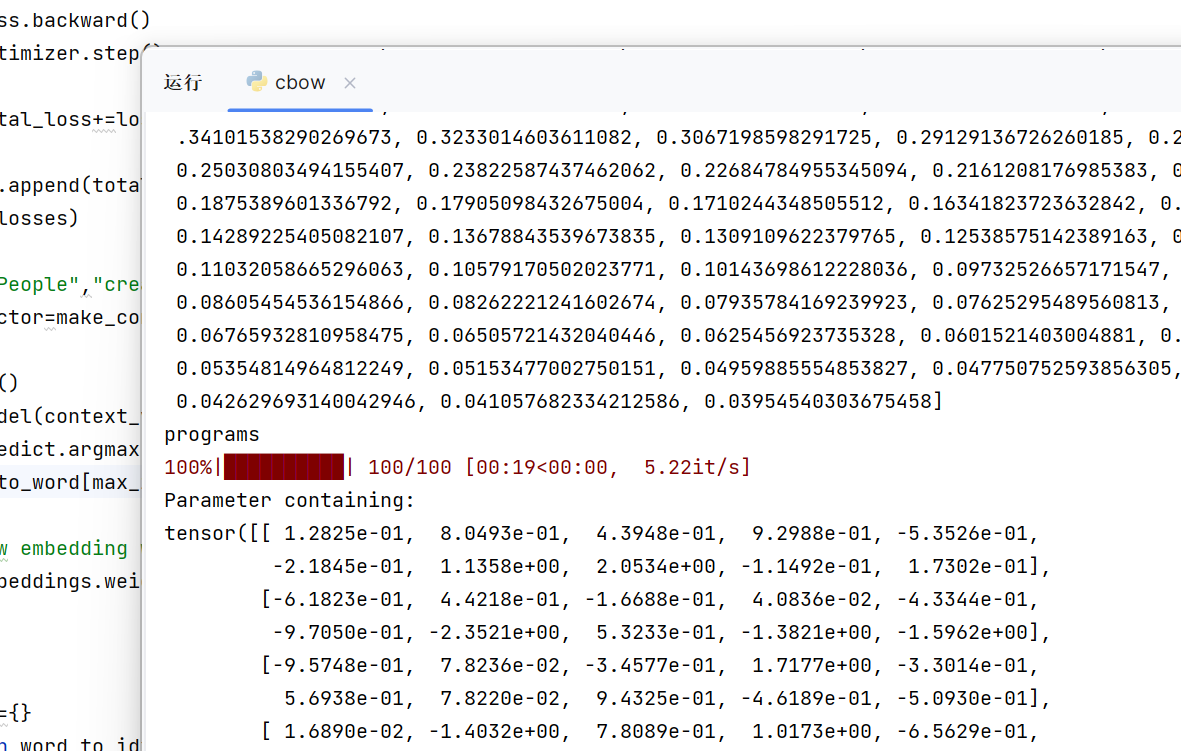This screenshot has height=751, width=1181.
Task: Click the red tqdm progress bar
Action: (x=284, y=467)
